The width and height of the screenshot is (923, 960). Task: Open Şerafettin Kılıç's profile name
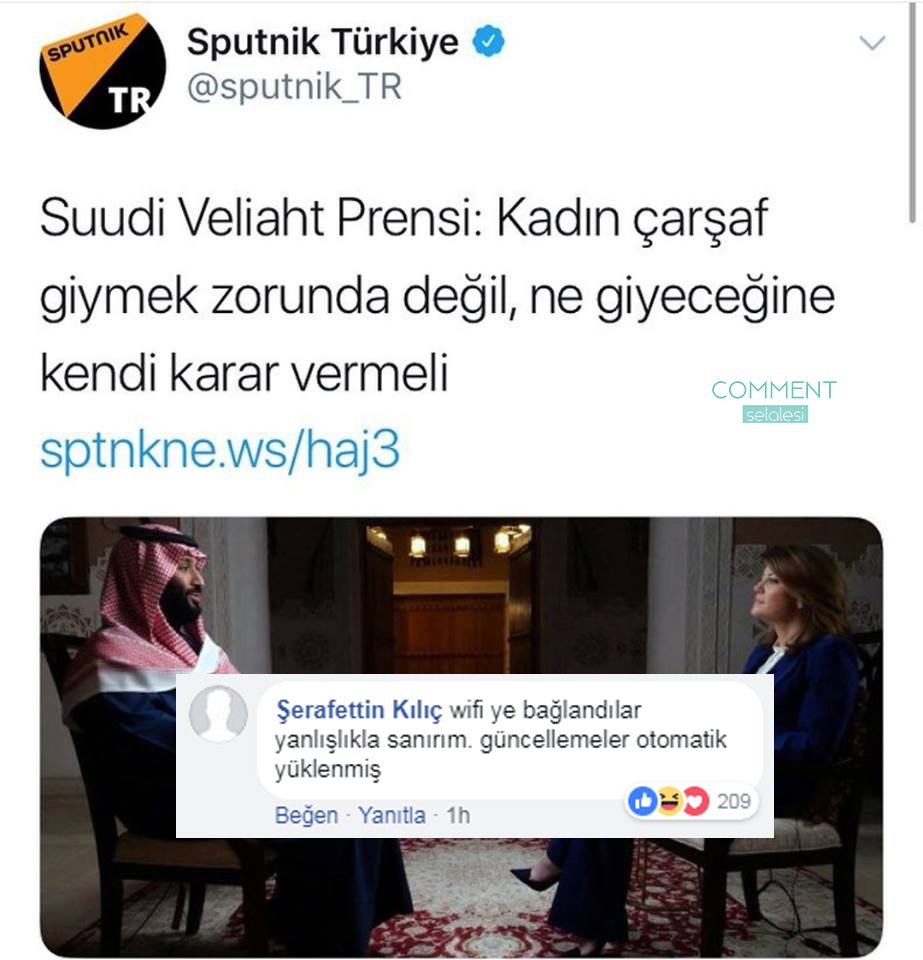click(359, 710)
